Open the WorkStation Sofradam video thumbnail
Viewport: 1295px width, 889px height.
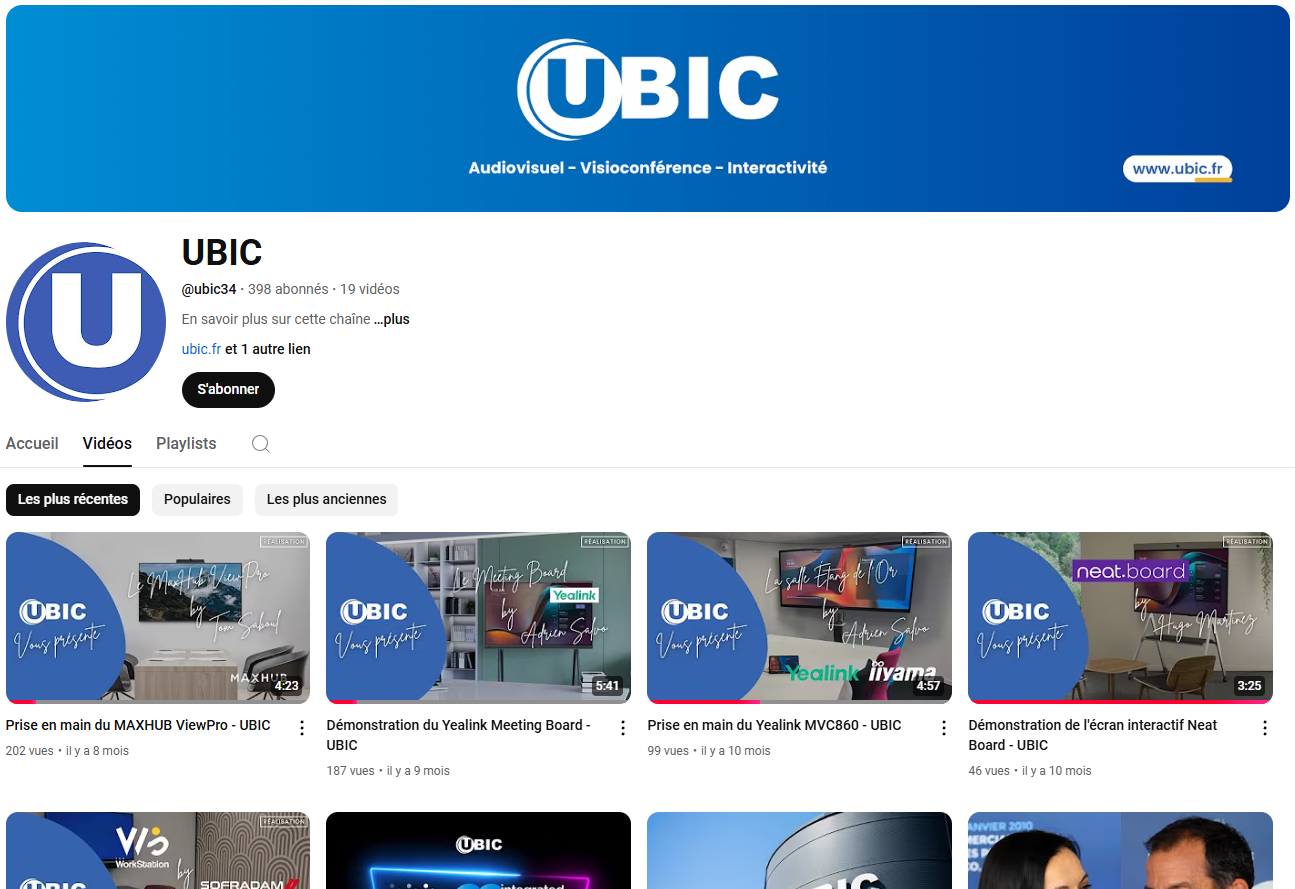coord(158,850)
